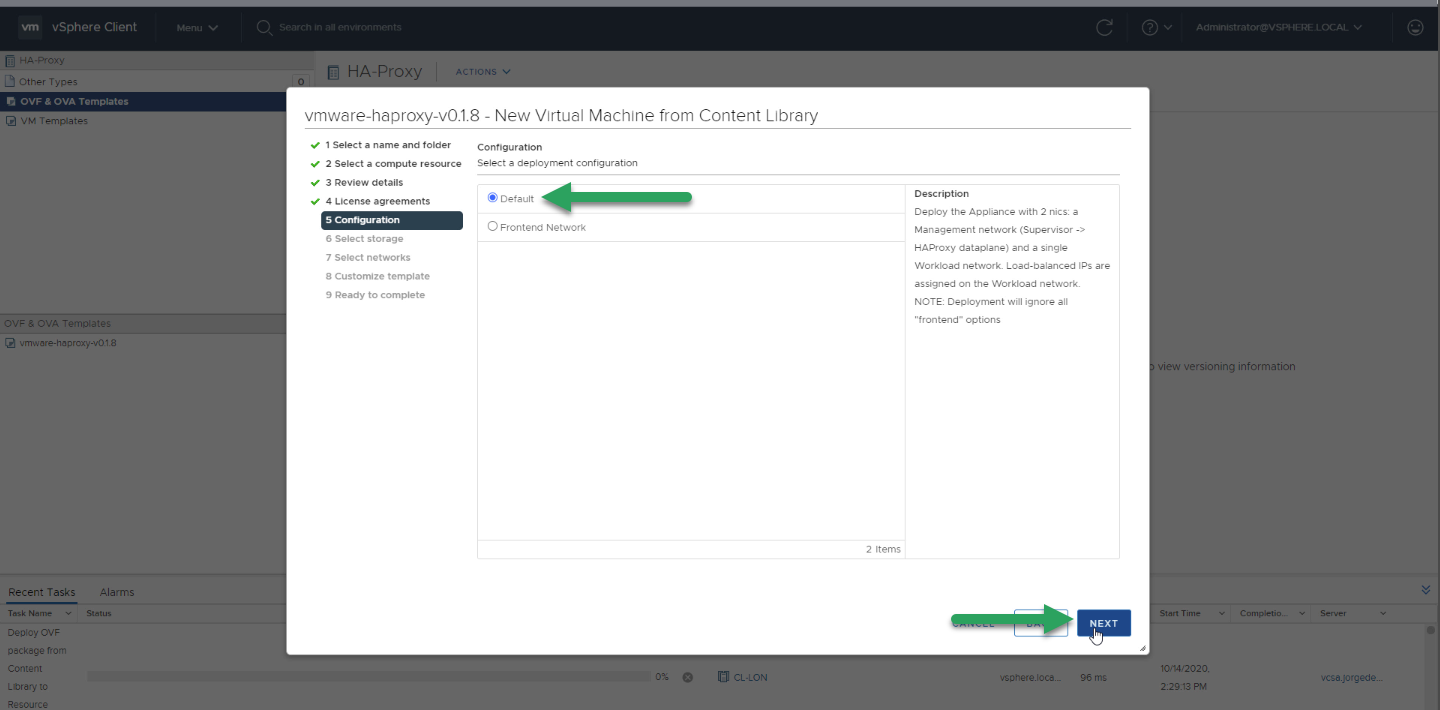Click the vsphere.loca... initiator cell
Image resolution: width=1440 pixels, height=710 pixels.
[x=1029, y=677]
